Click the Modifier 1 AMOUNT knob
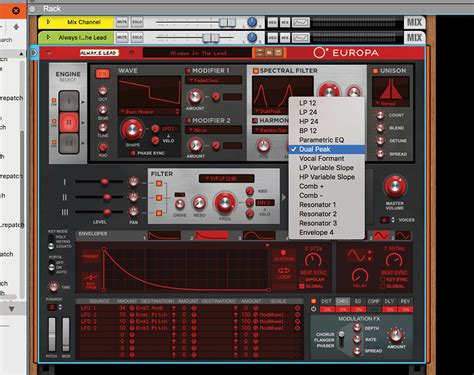 pos(195,97)
